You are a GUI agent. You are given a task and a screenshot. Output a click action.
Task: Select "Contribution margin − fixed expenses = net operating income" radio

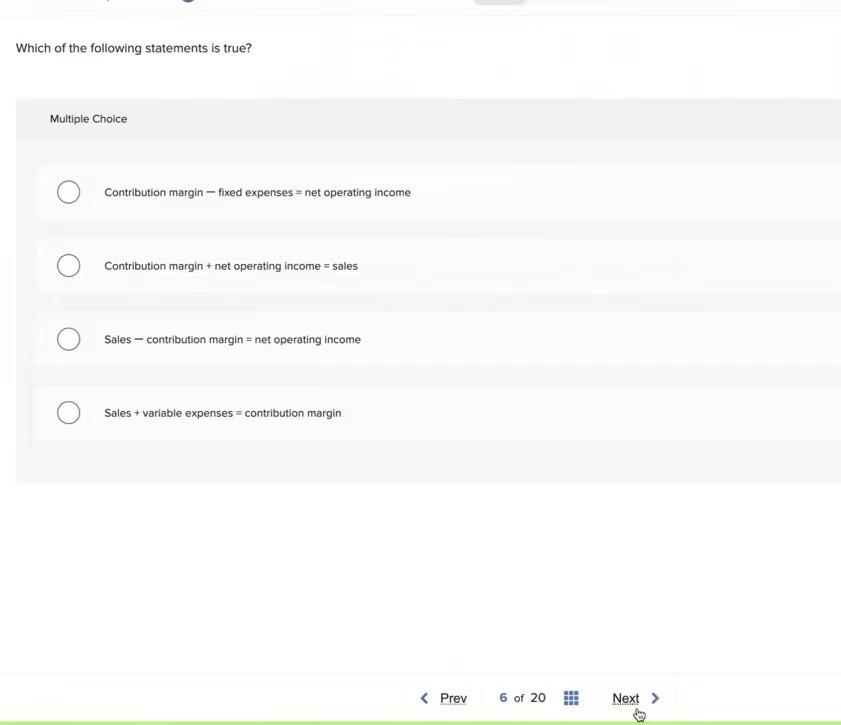click(69, 192)
